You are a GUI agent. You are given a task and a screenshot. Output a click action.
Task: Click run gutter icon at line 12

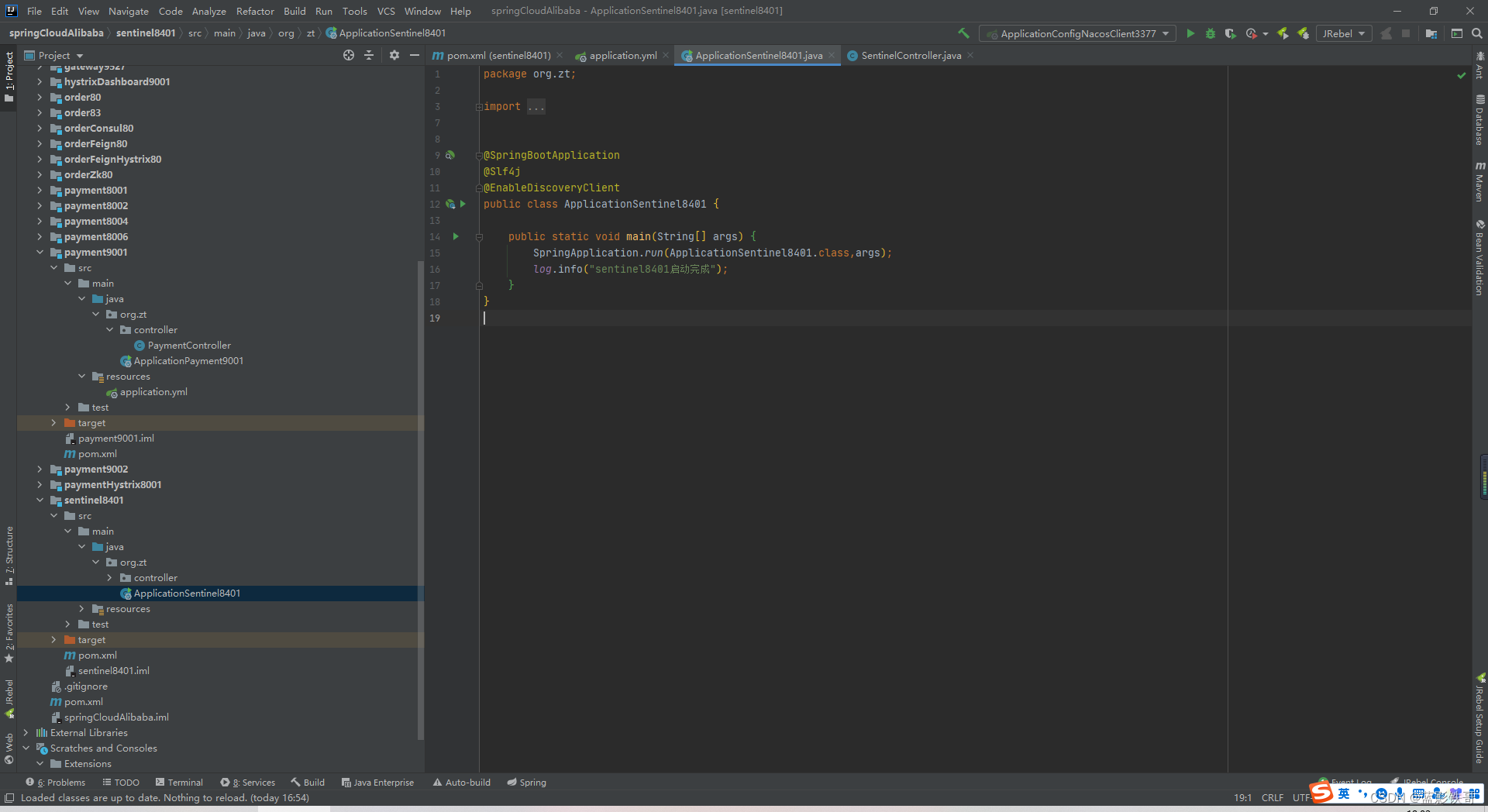coord(463,204)
